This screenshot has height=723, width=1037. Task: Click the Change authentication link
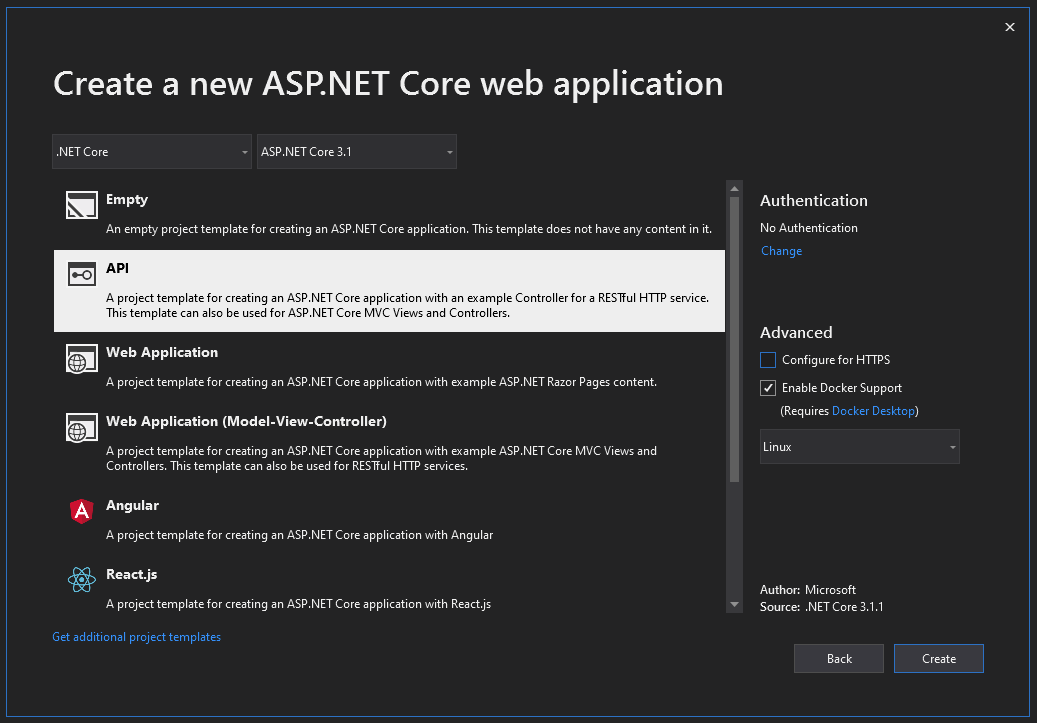click(781, 251)
